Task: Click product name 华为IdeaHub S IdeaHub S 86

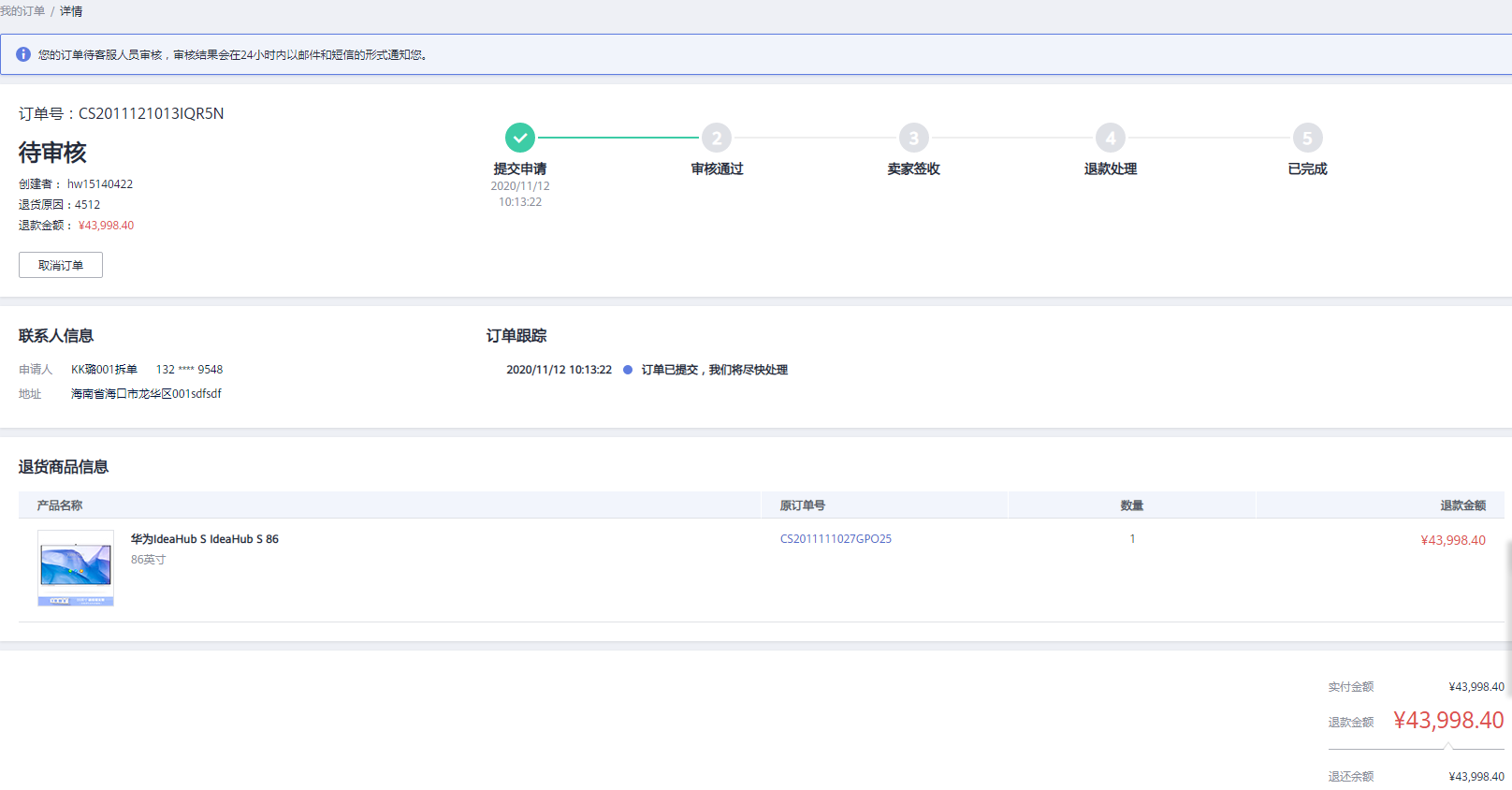Action: (205, 539)
